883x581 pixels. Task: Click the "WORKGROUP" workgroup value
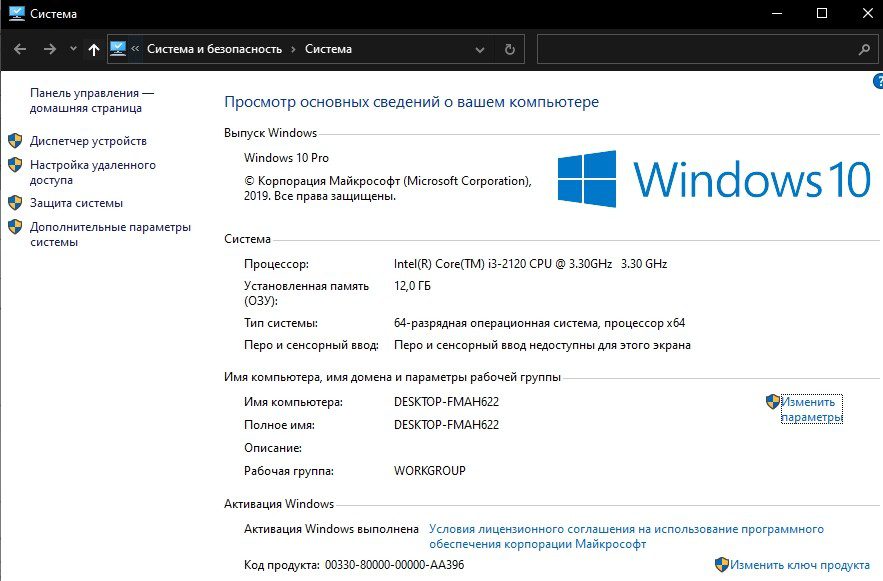pyautogui.click(x=430, y=470)
